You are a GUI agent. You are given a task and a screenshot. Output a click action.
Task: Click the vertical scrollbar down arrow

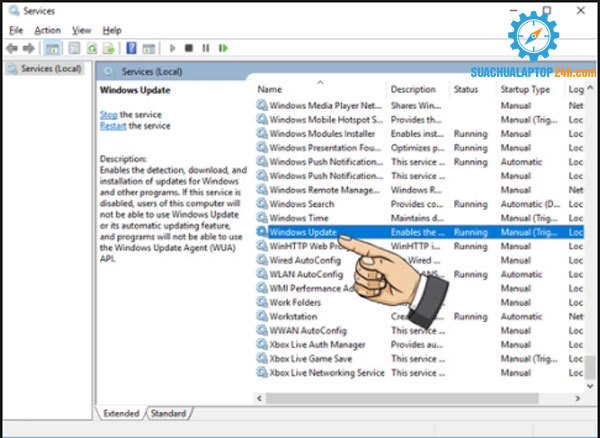(590, 386)
